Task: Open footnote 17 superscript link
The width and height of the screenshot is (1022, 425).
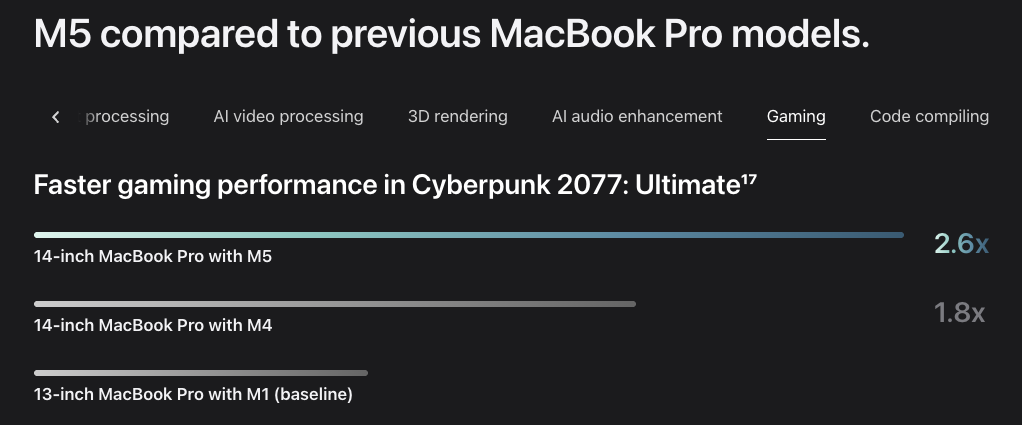Action: pyautogui.click(x=748, y=179)
